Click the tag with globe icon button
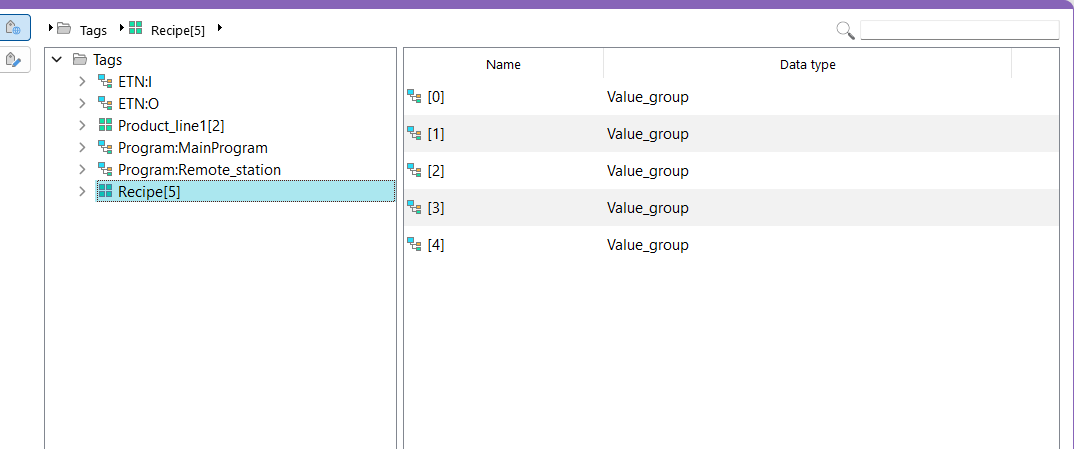 [15, 28]
